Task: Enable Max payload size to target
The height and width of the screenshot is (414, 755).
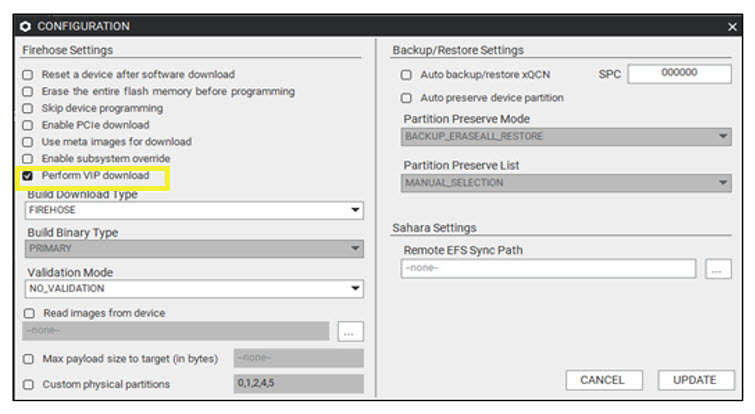Action: coord(29,359)
